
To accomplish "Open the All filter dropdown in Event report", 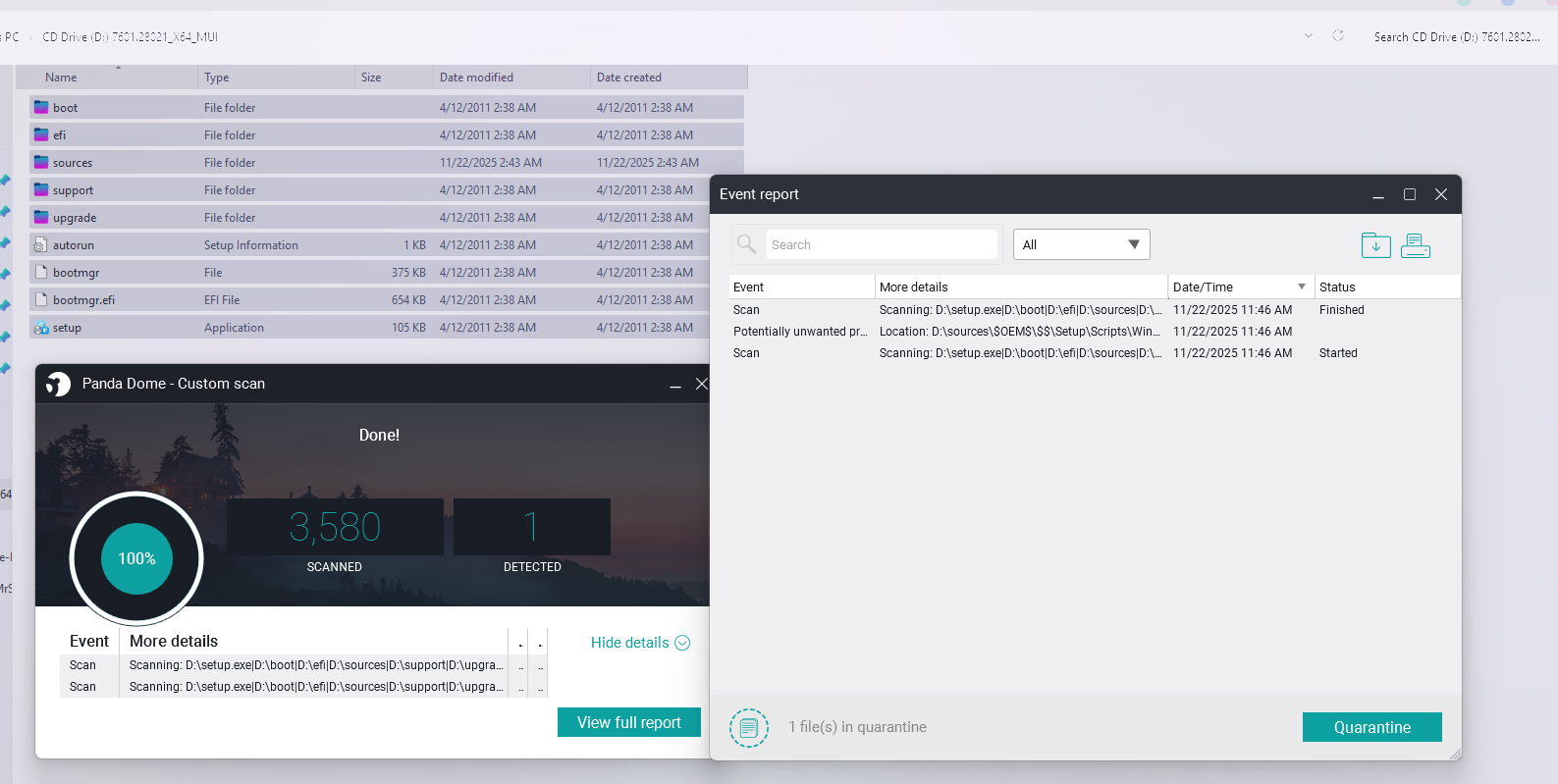I will click(1081, 244).
